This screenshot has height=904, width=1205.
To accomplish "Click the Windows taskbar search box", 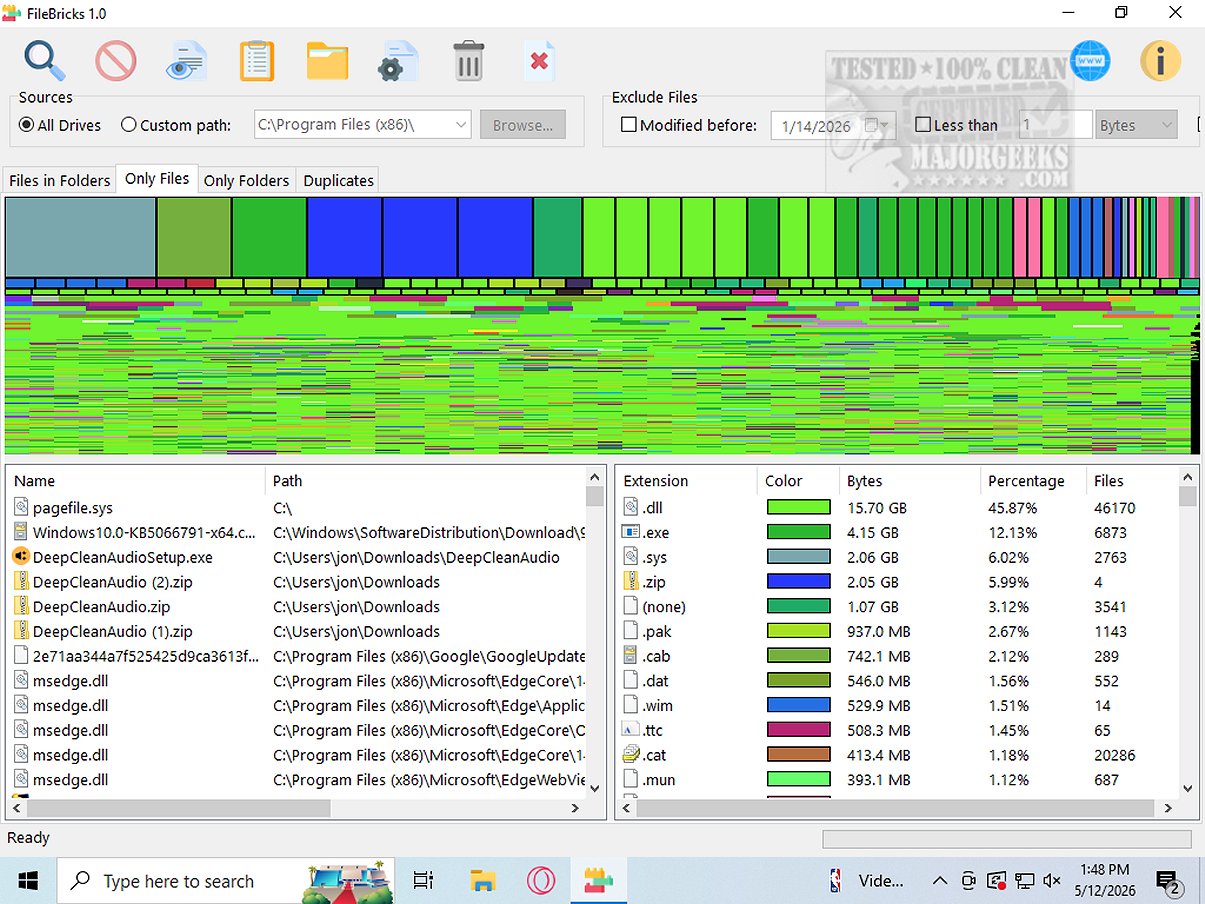I will pos(227,881).
